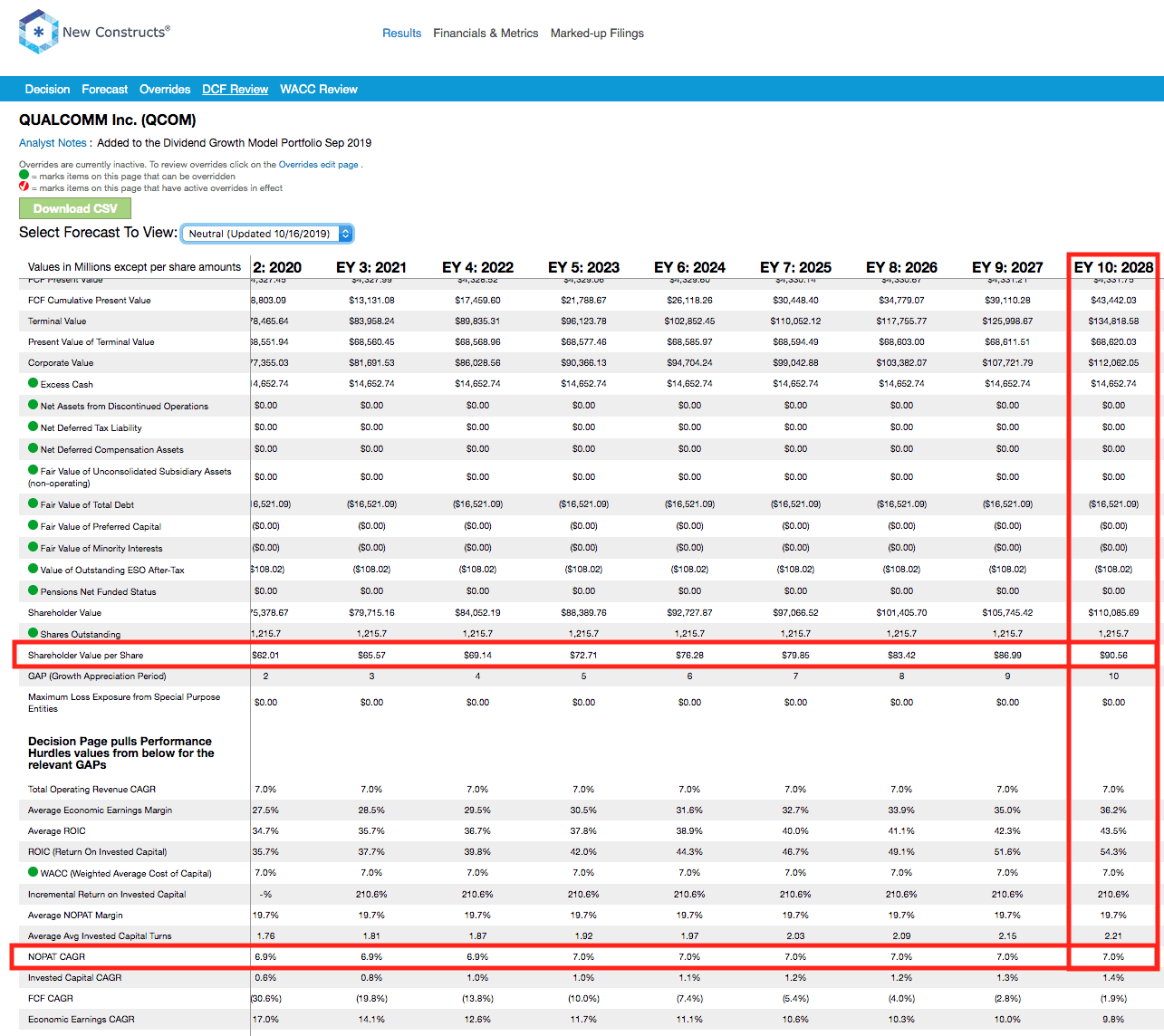Open the Results tab in top navigation
Image resolution: width=1164 pixels, height=1036 pixels.
[x=401, y=33]
